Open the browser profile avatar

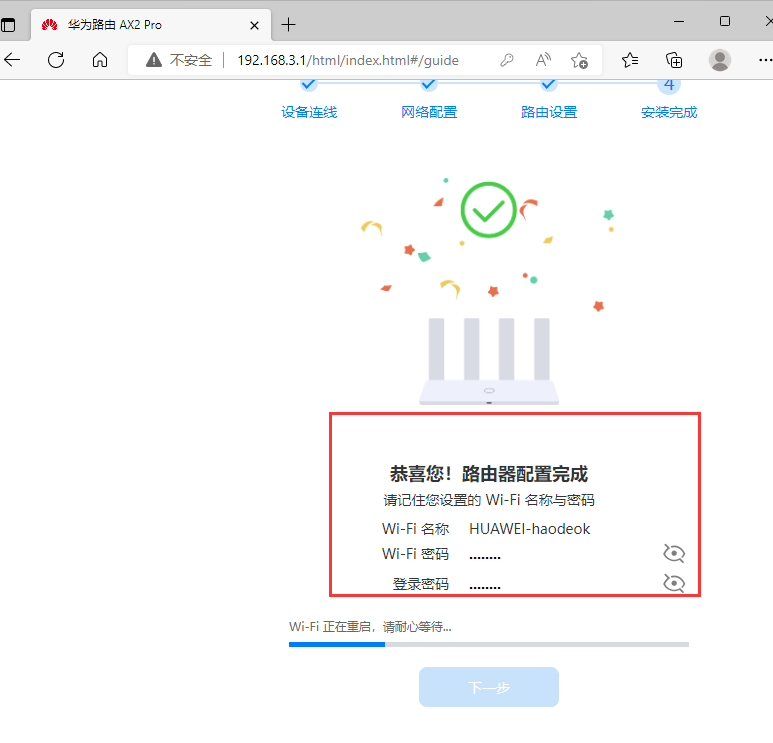(720, 60)
